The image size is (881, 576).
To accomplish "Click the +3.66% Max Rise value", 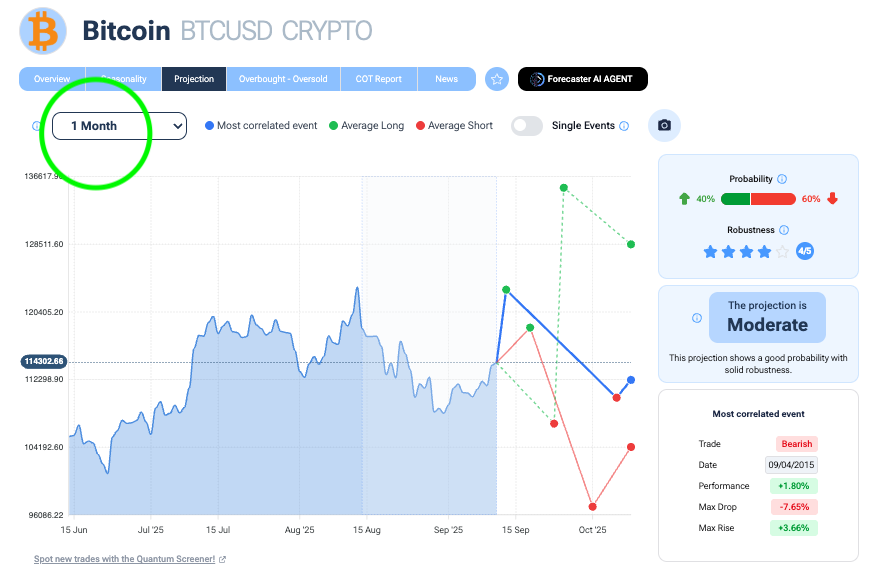I will click(794, 528).
